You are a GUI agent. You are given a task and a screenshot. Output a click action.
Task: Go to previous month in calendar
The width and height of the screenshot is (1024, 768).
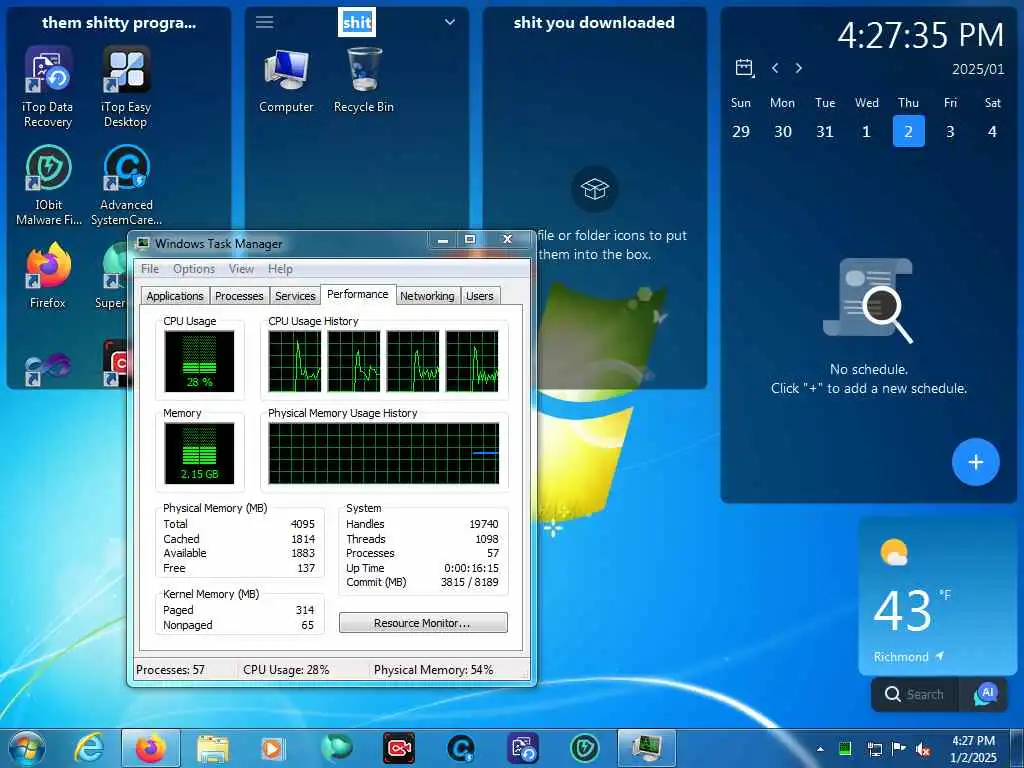click(775, 68)
